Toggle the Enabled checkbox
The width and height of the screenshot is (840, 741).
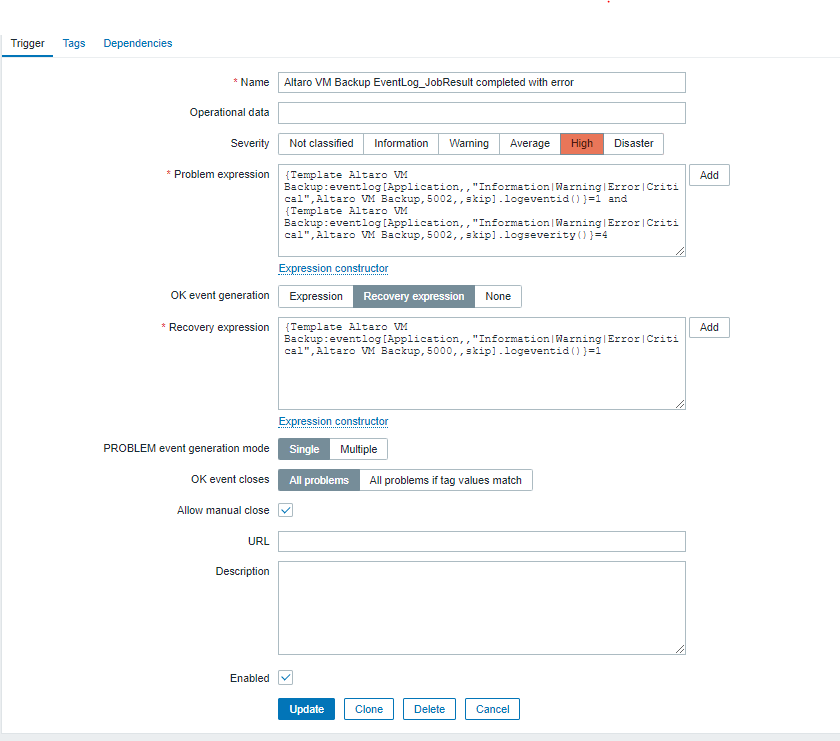pos(286,678)
